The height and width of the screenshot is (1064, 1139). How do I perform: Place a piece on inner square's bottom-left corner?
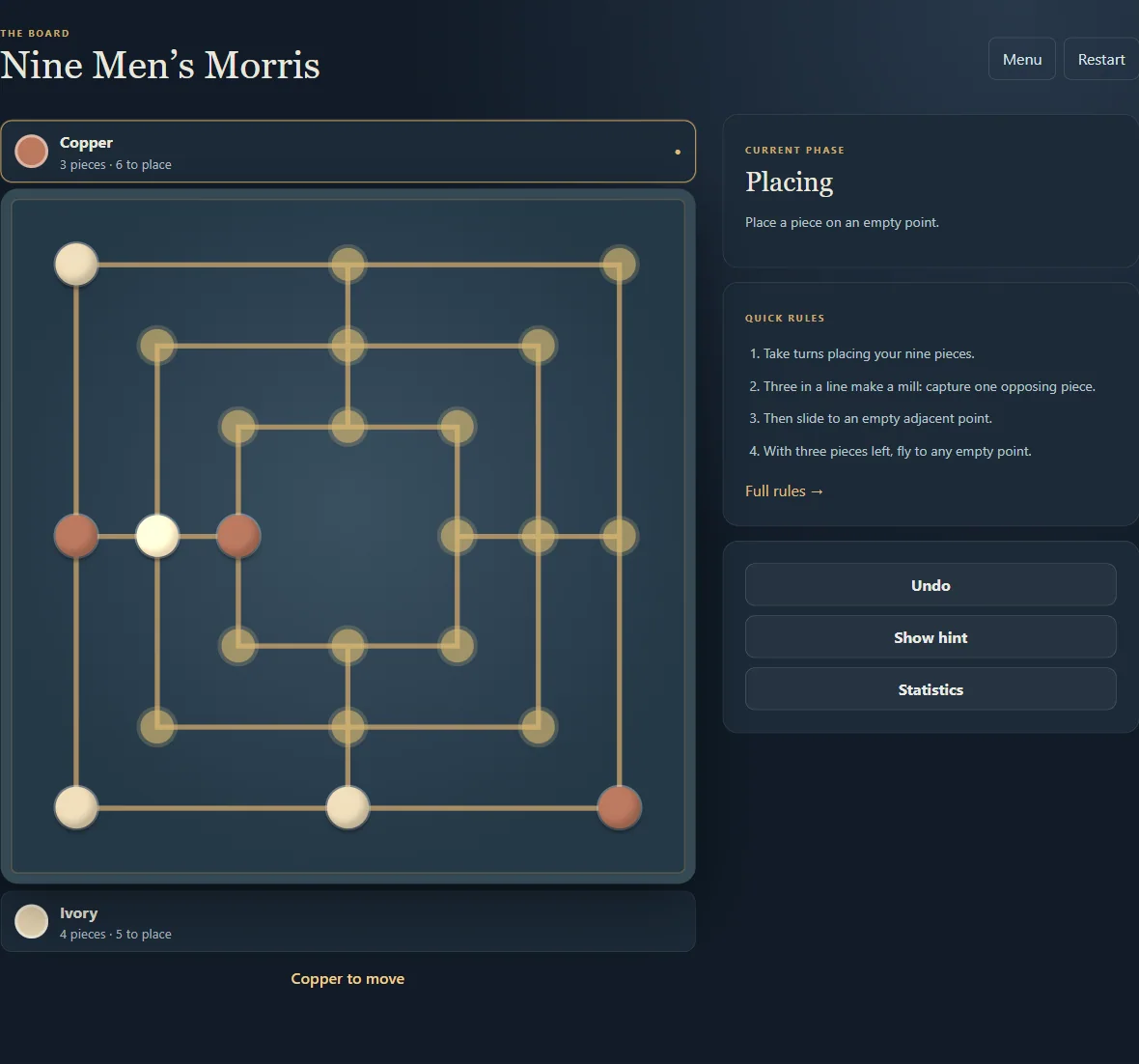(238, 645)
